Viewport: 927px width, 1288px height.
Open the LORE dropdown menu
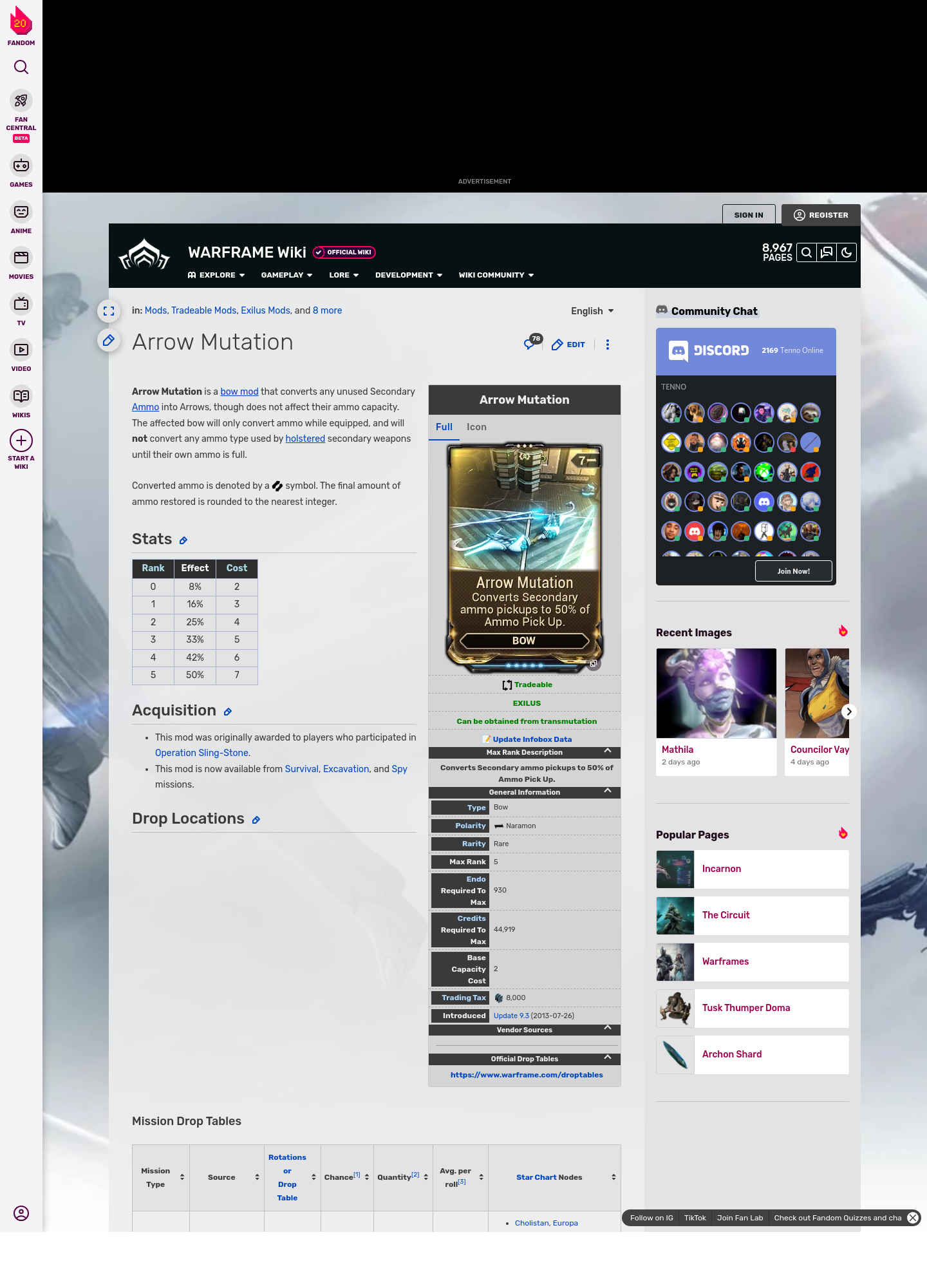[x=344, y=275]
